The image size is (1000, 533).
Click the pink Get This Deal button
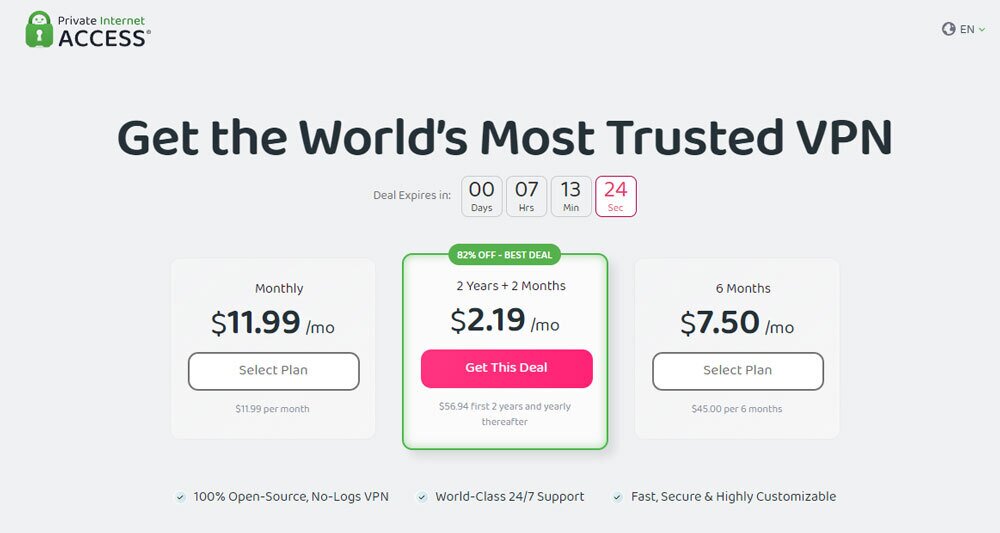point(506,368)
